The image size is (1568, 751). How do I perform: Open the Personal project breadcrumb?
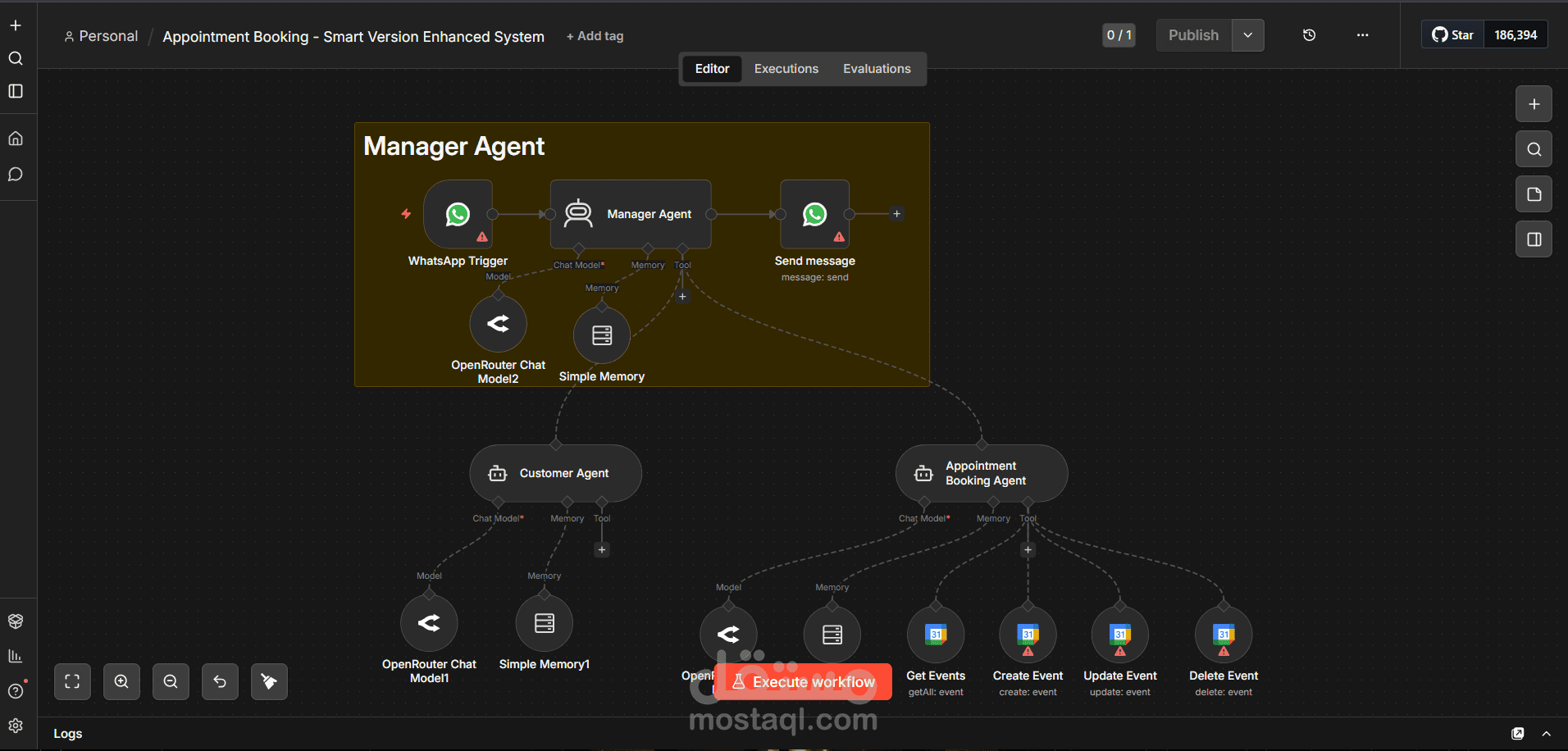pyautogui.click(x=101, y=36)
